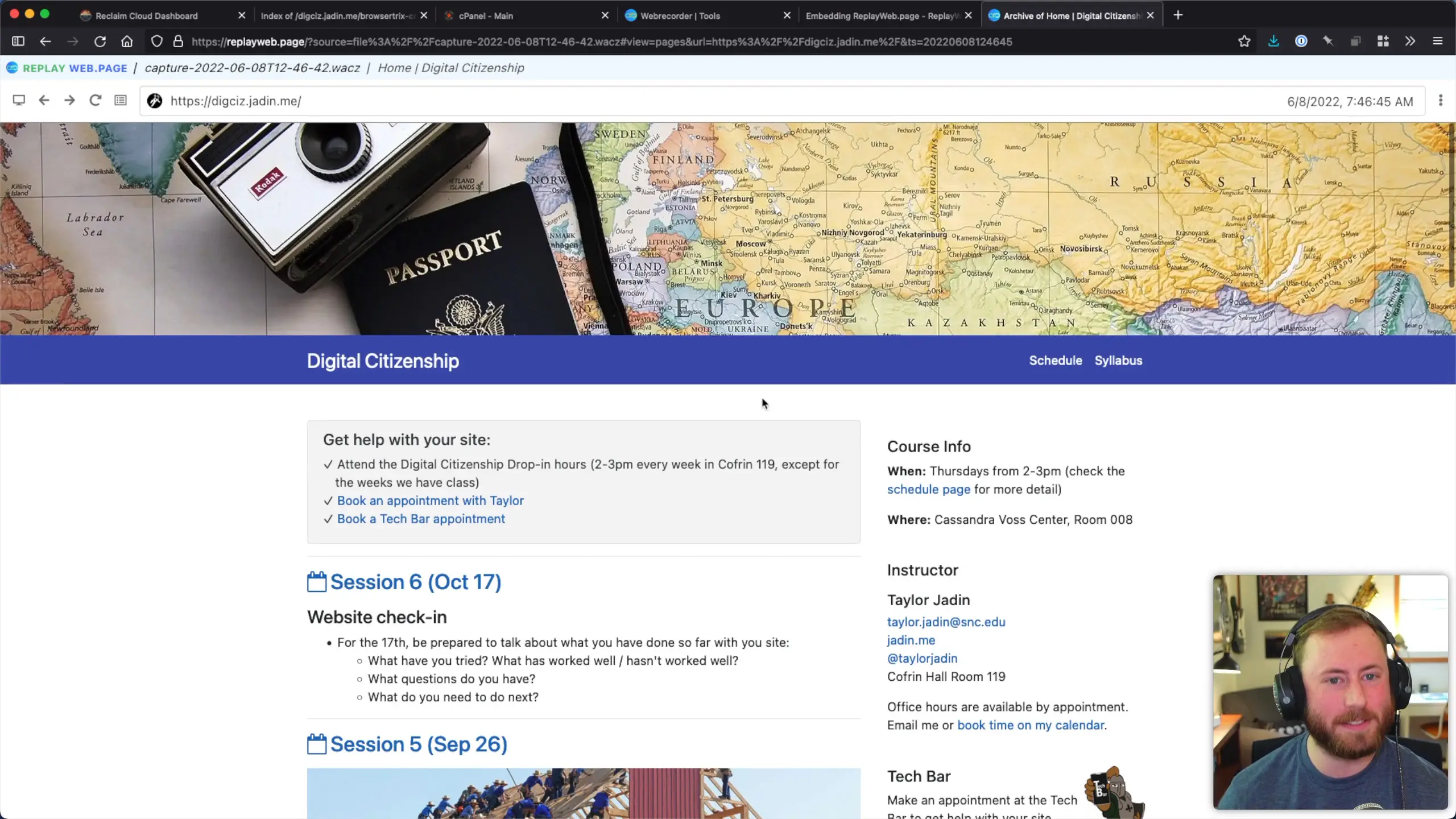Close the Webrecorder Tools tab
Viewport: 1456px width, 819px height.
click(x=787, y=16)
